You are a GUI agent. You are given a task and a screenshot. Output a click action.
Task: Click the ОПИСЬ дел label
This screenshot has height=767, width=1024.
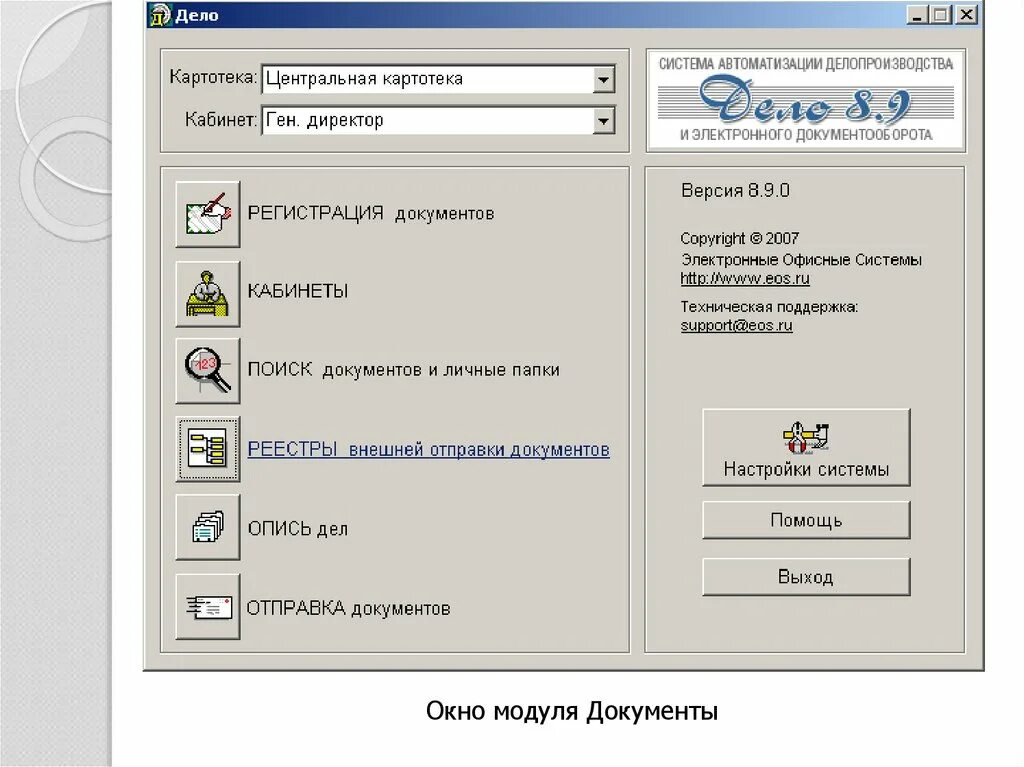click(x=298, y=528)
